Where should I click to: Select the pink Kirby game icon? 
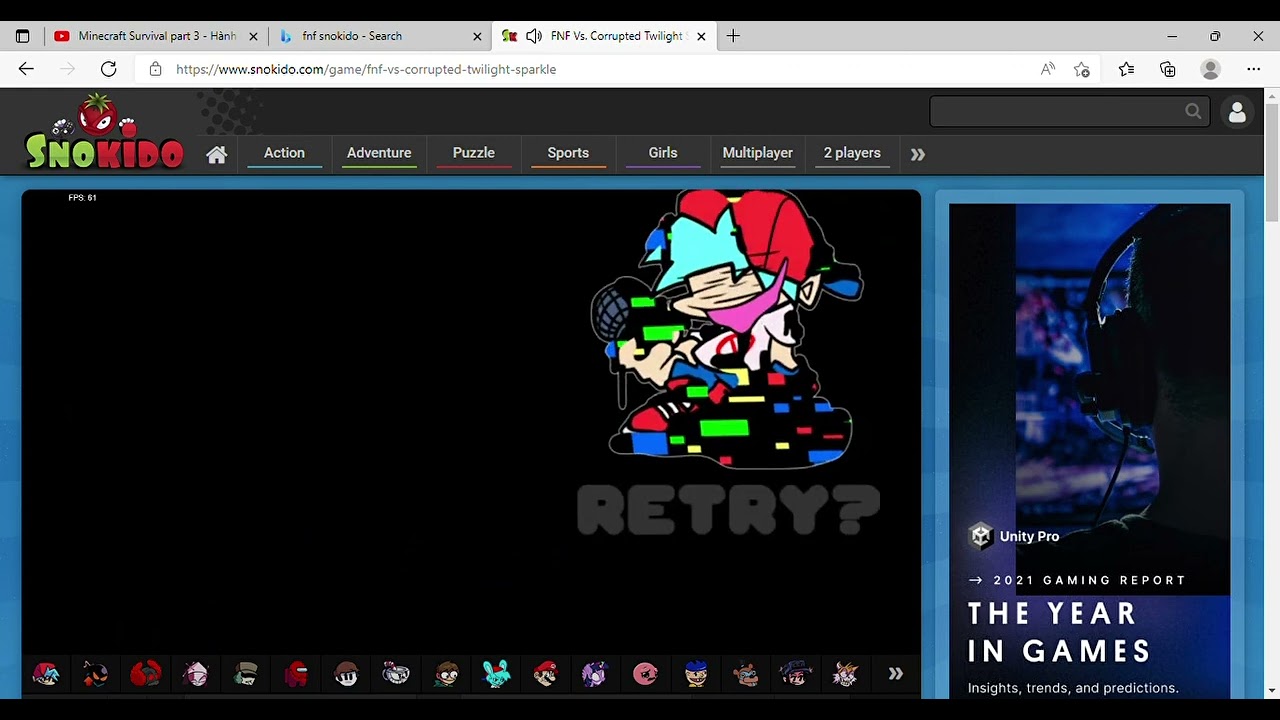pyautogui.click(x=646, y=674)
